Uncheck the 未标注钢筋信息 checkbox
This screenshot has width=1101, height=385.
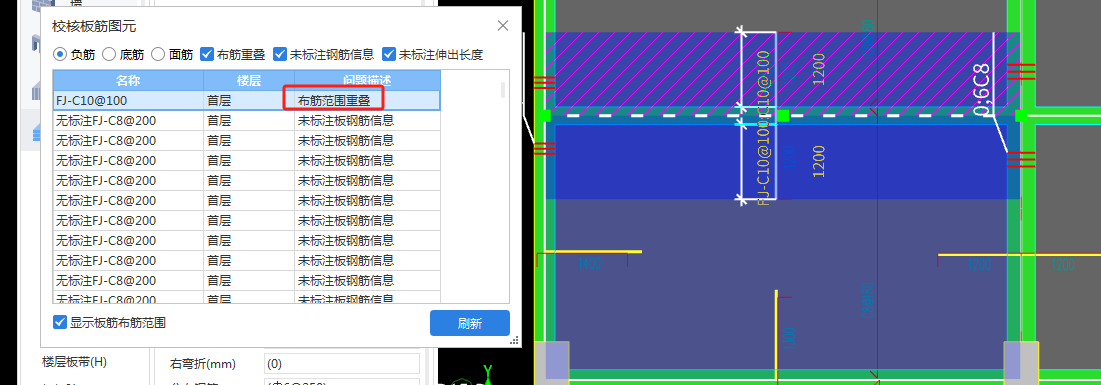pos(279,53)
